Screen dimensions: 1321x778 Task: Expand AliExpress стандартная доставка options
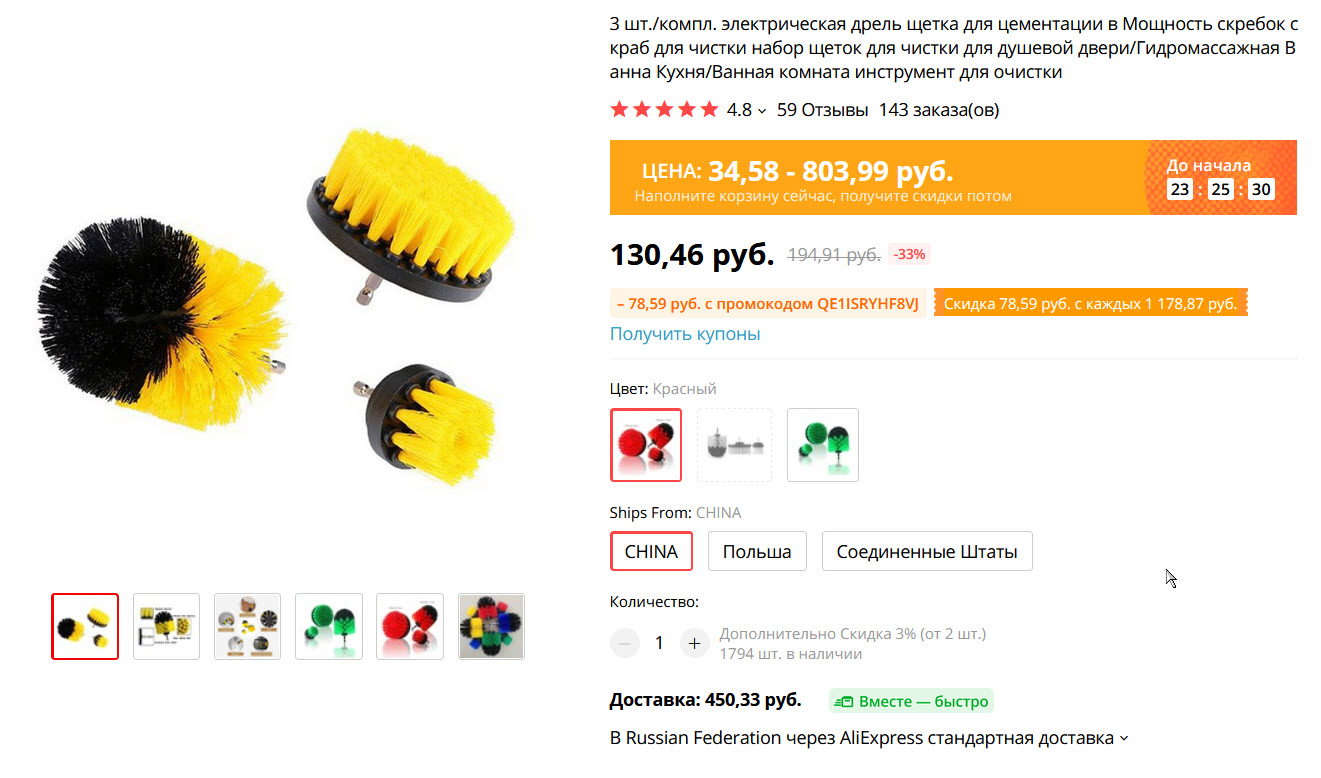tap(1124, 739)
